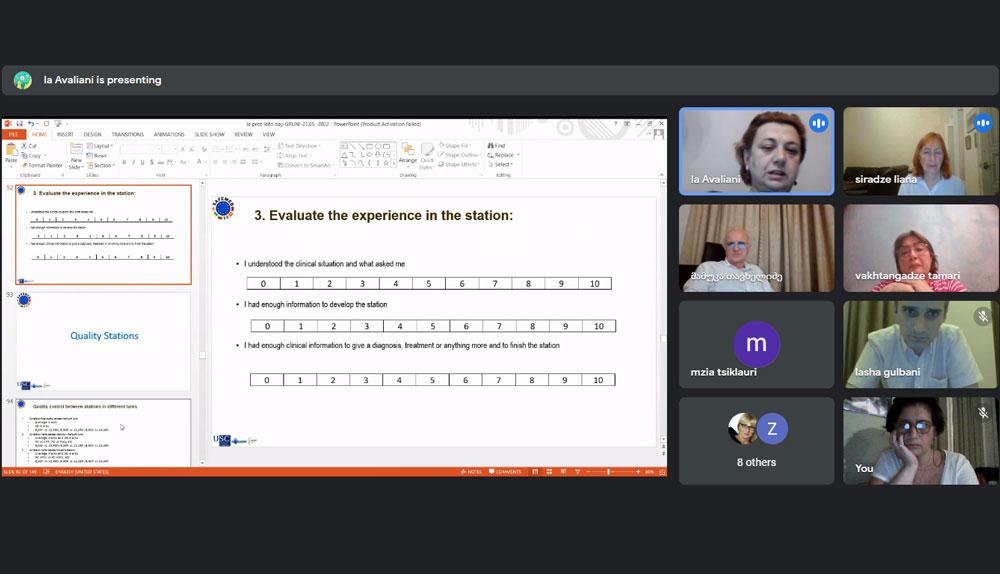Switch to the Transitions ribbon tab
The height and width of the screenshot is (574, 1000).
point(127,134)
